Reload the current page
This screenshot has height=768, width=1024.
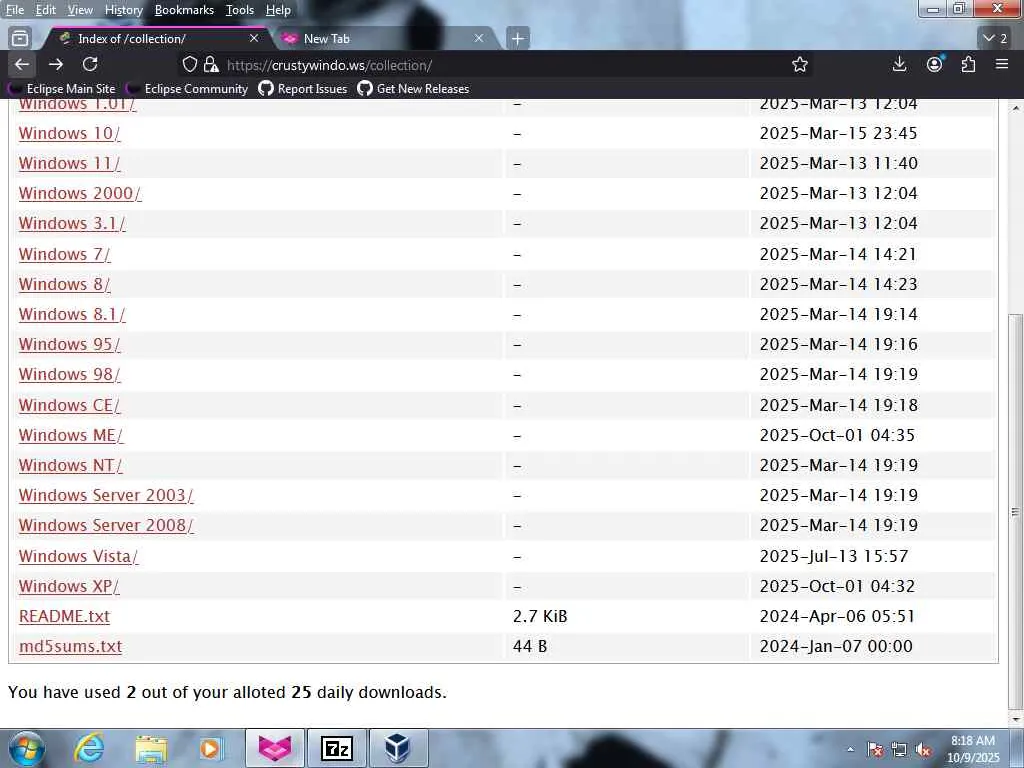tap(90, 64)
